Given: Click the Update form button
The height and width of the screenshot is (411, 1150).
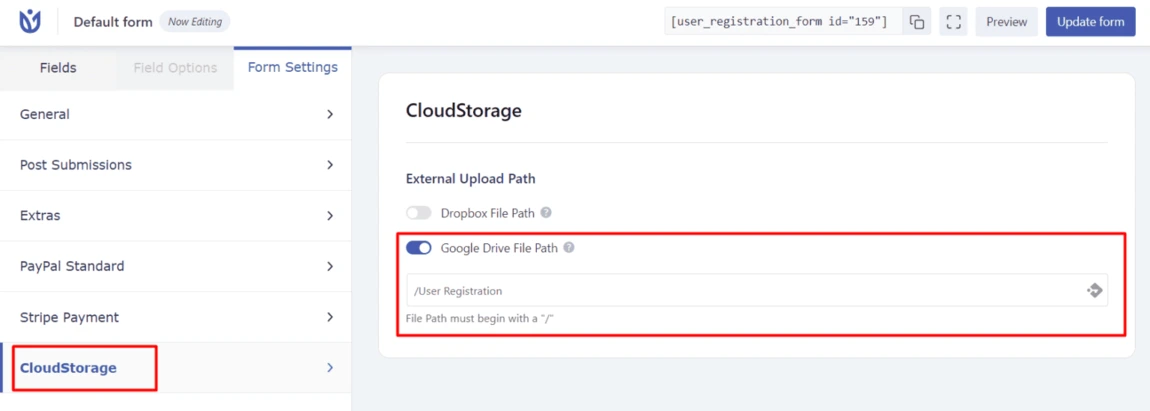Looking at the screenshot, I should pyautogui.click(x=1091, y=22).
